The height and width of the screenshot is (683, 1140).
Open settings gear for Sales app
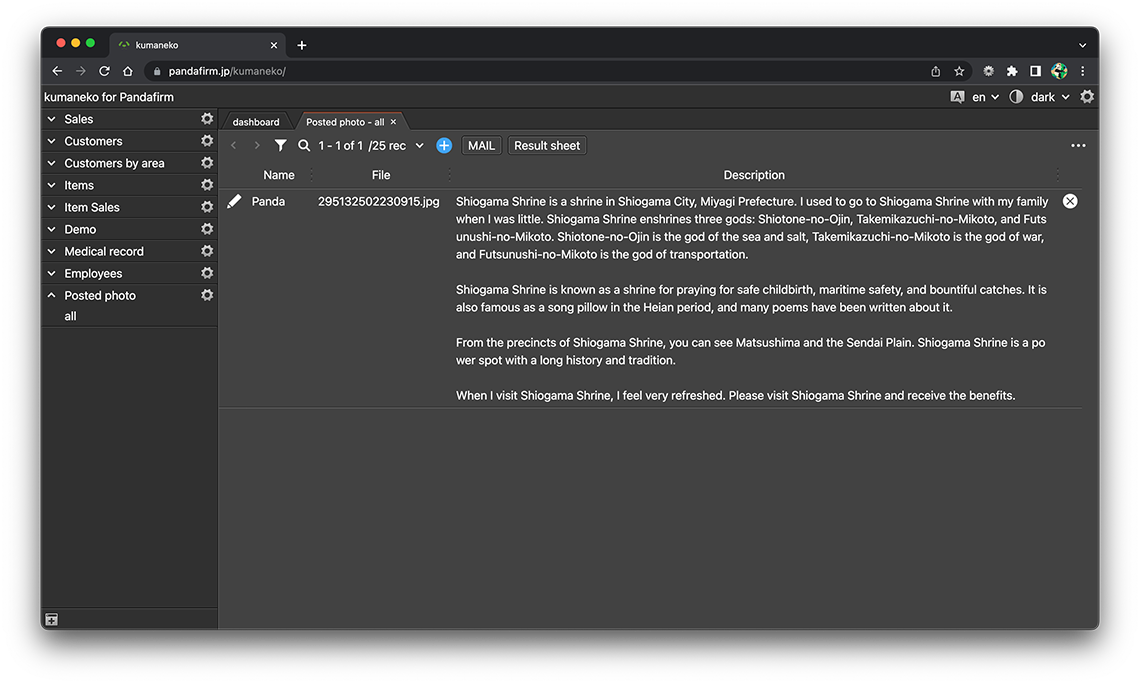(x=207, y=119)
